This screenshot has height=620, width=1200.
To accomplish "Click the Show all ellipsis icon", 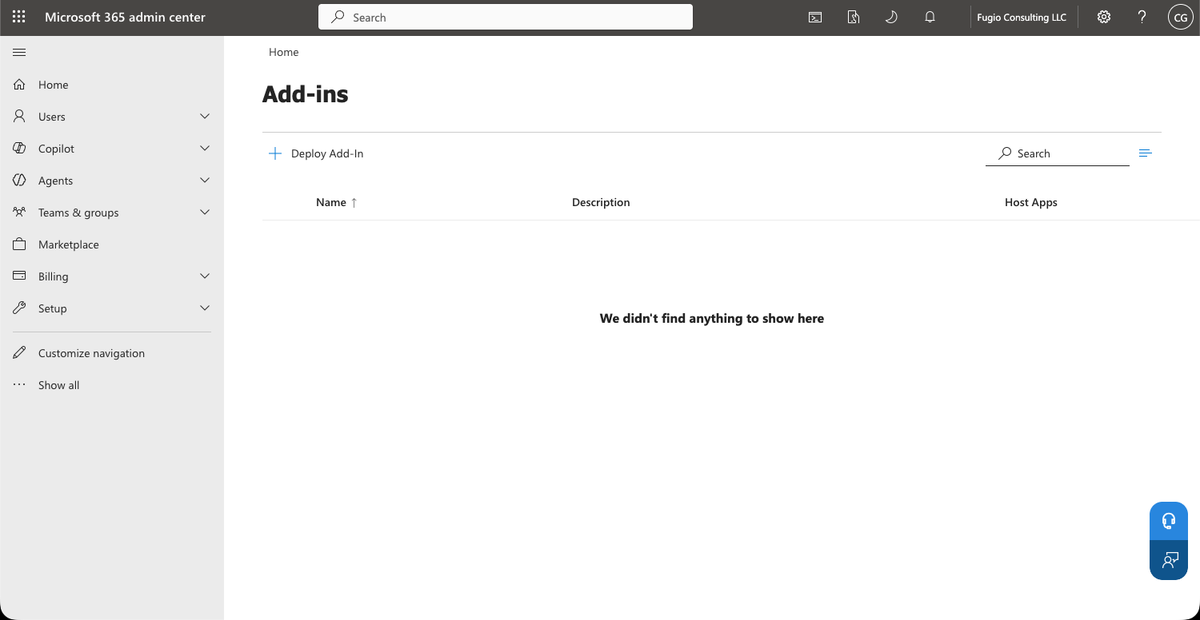I will [x=19, y=385].
